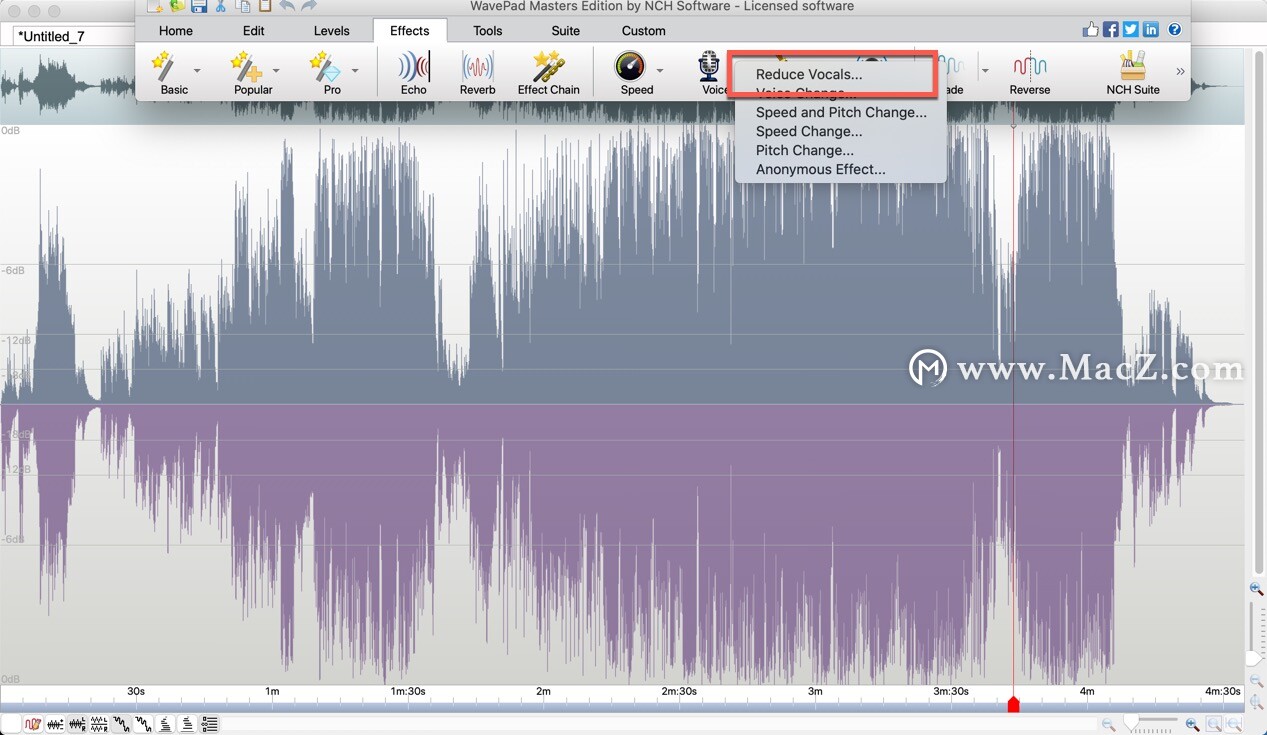
Task: Expand the Fade dropdown arrow
Action: [985, 71]
